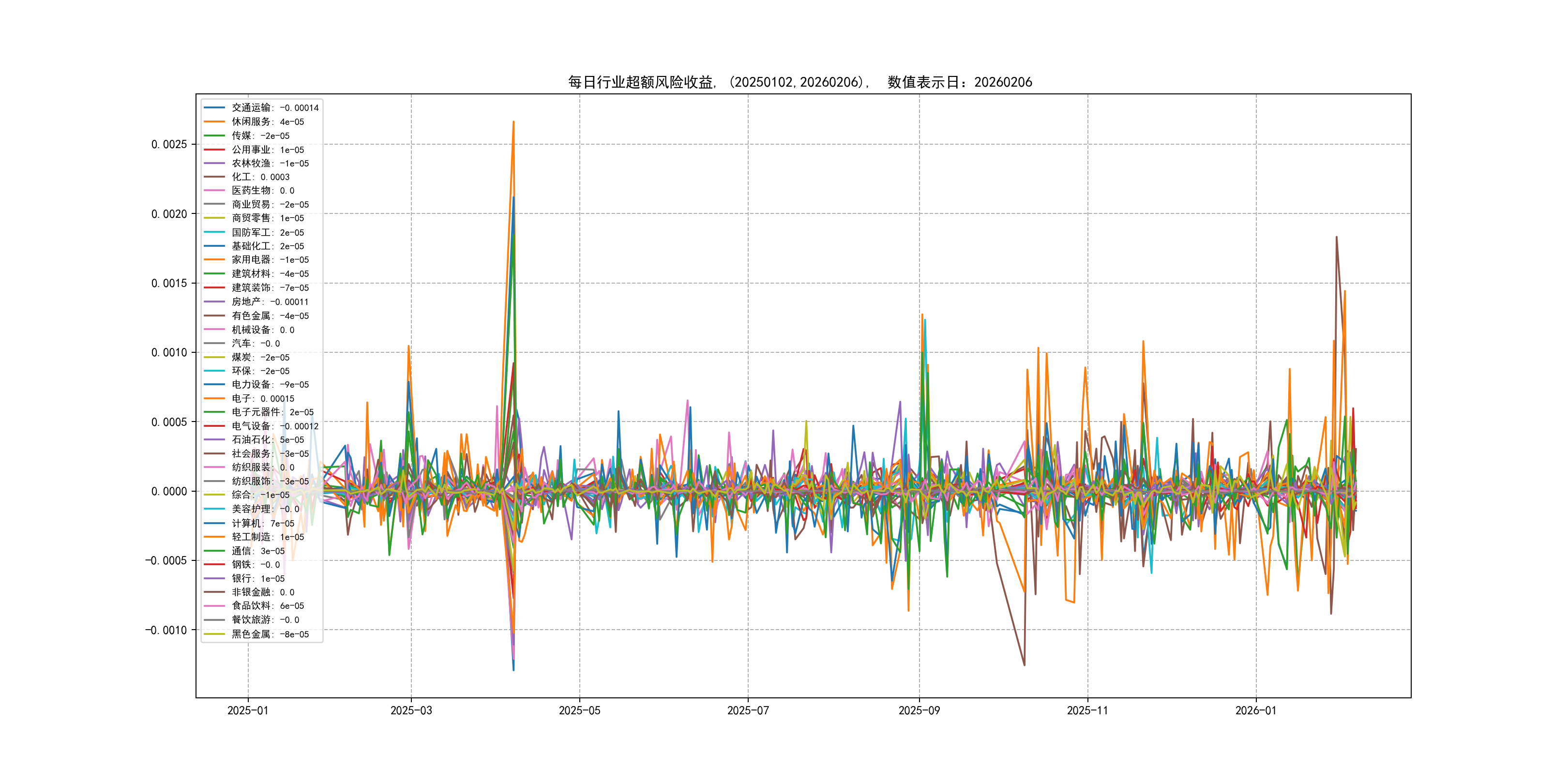Click the -0.0010 y-axis tick label
Image resolution: width=1568 pixels, height=784 pixels.
click(166, 630)
